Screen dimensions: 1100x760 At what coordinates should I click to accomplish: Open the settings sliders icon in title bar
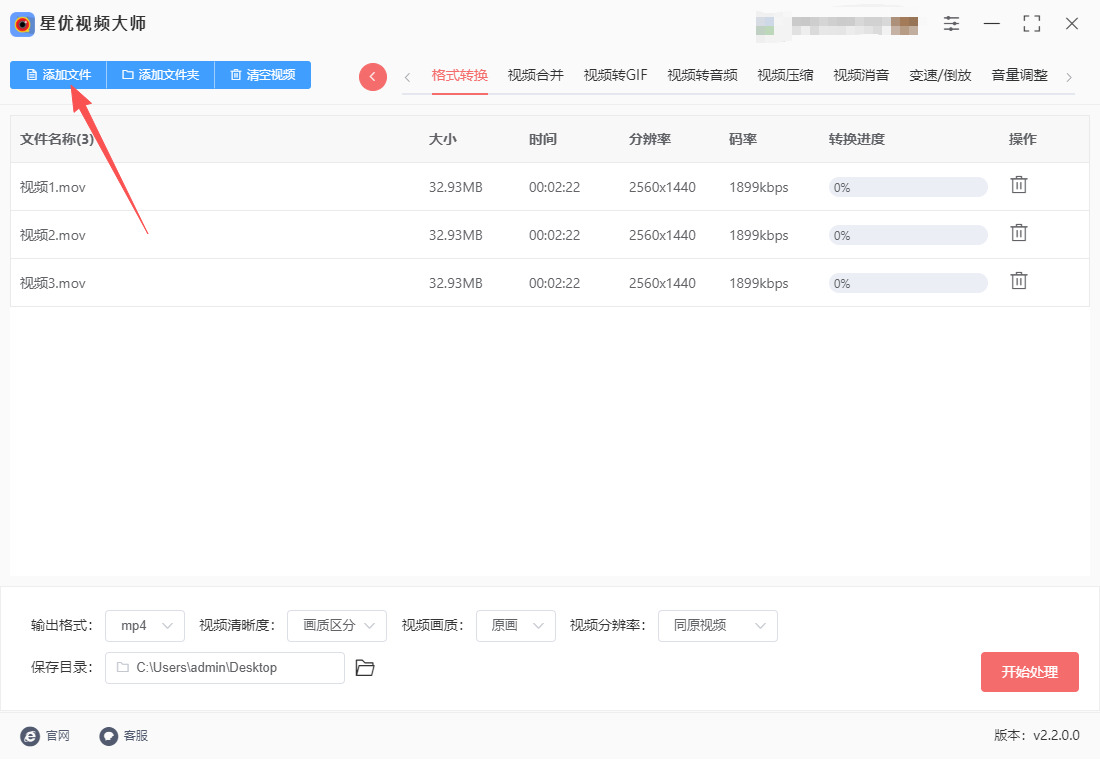click(951, 24)
